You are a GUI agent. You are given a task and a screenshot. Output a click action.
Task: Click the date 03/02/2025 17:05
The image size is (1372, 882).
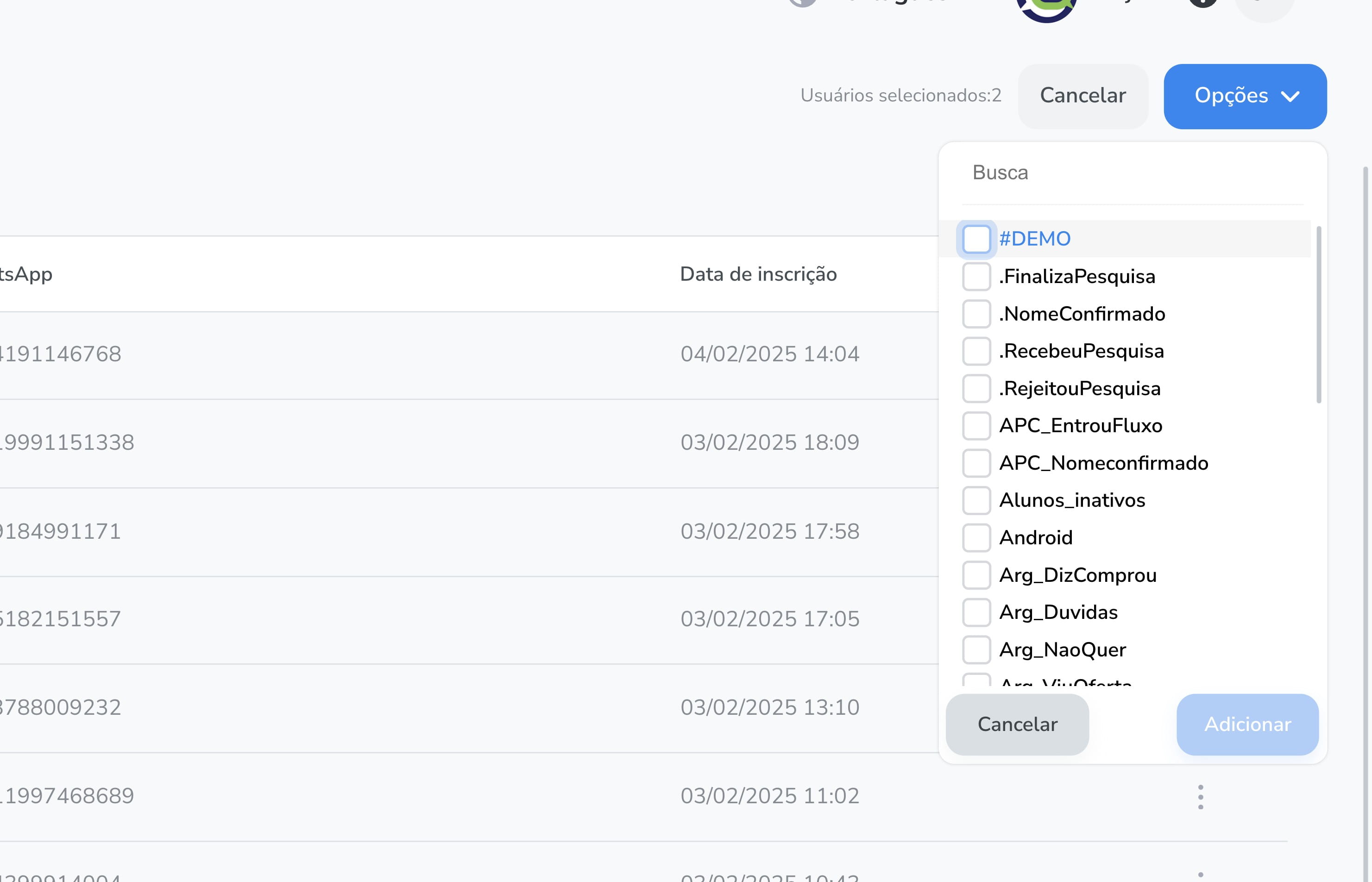tap(769, 619)
